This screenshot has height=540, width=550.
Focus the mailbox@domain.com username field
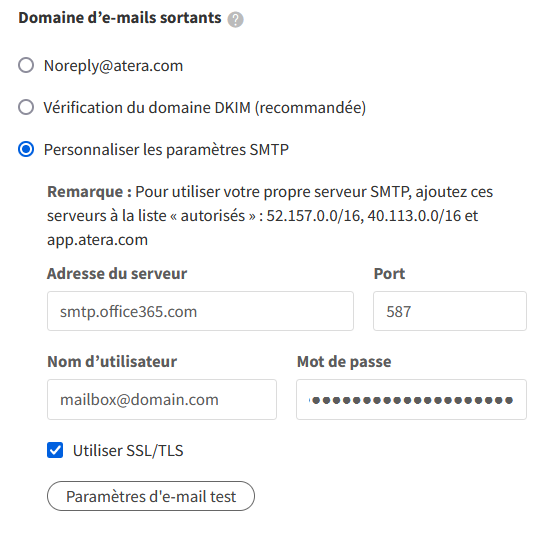(162, 399)
